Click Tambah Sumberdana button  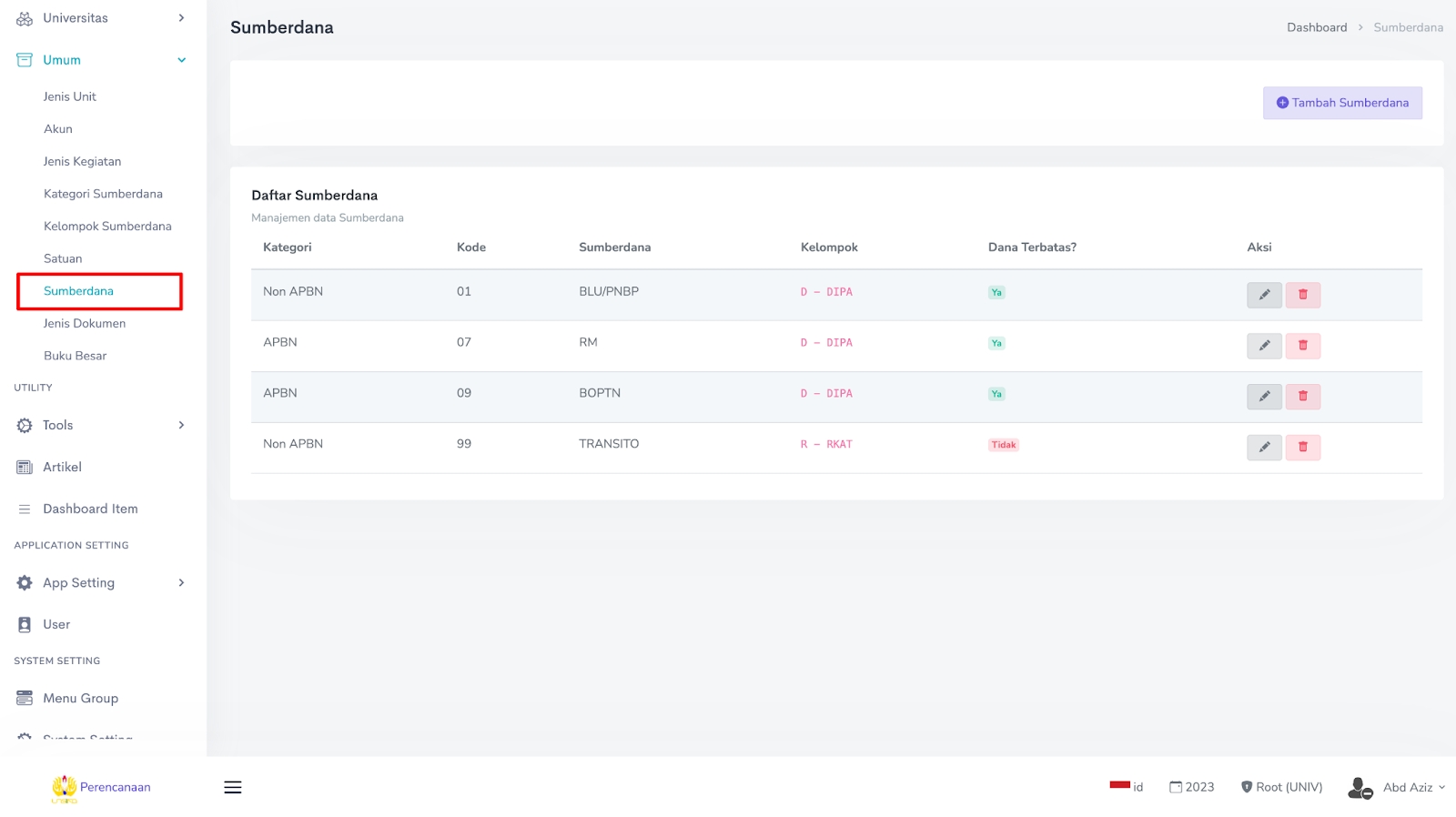pyautogui.click(x=1342, y=103)
